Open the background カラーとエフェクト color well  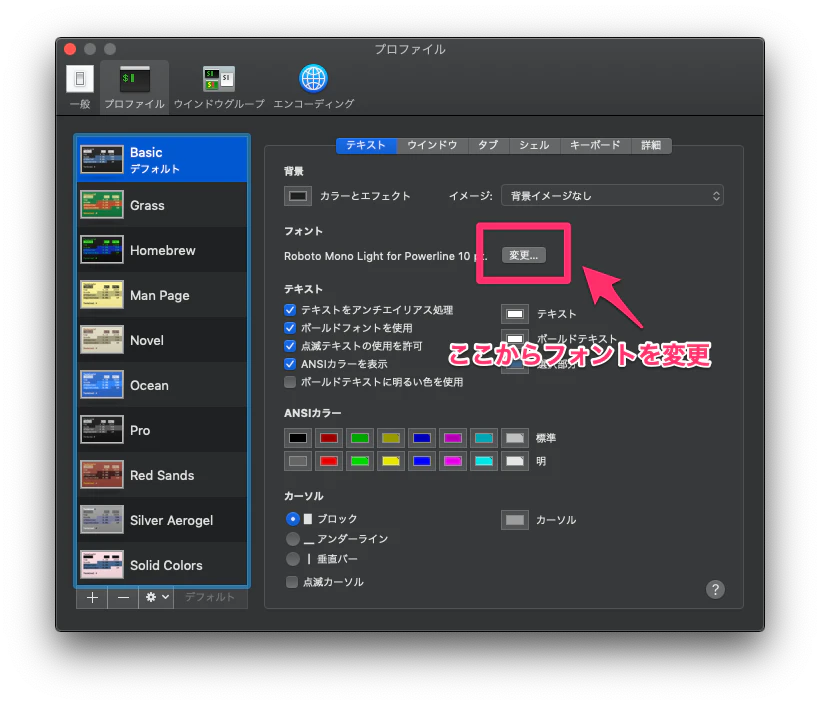(x=298, y=196)
